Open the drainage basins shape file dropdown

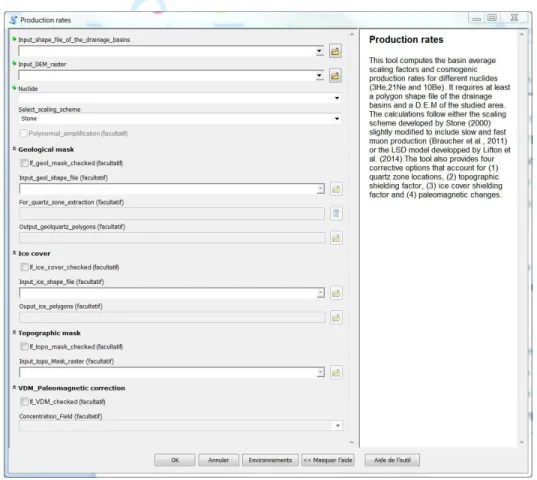click(x=319, y=51)
